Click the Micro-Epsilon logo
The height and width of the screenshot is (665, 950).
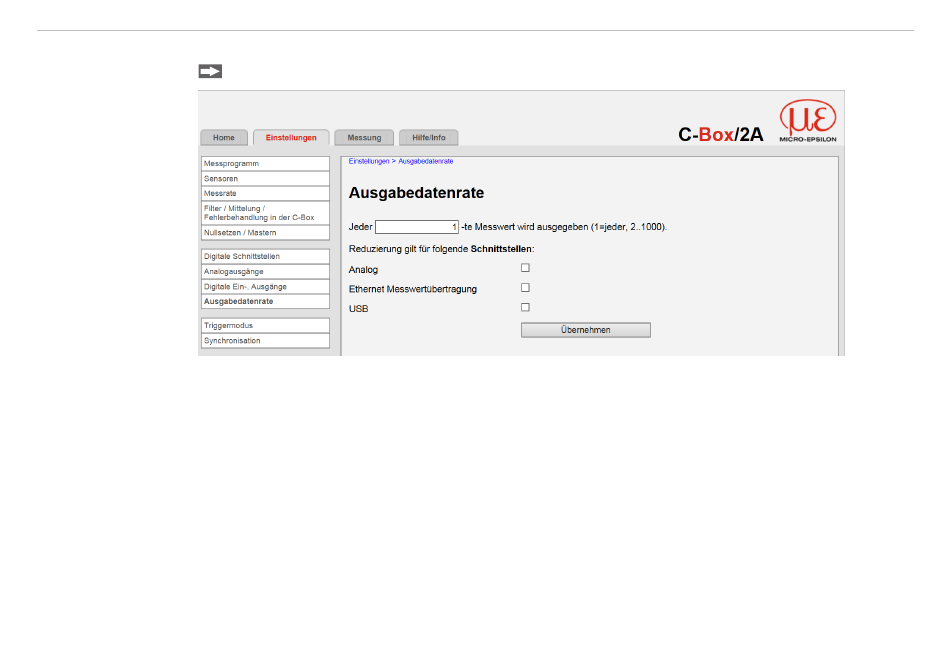coord(808,121)
